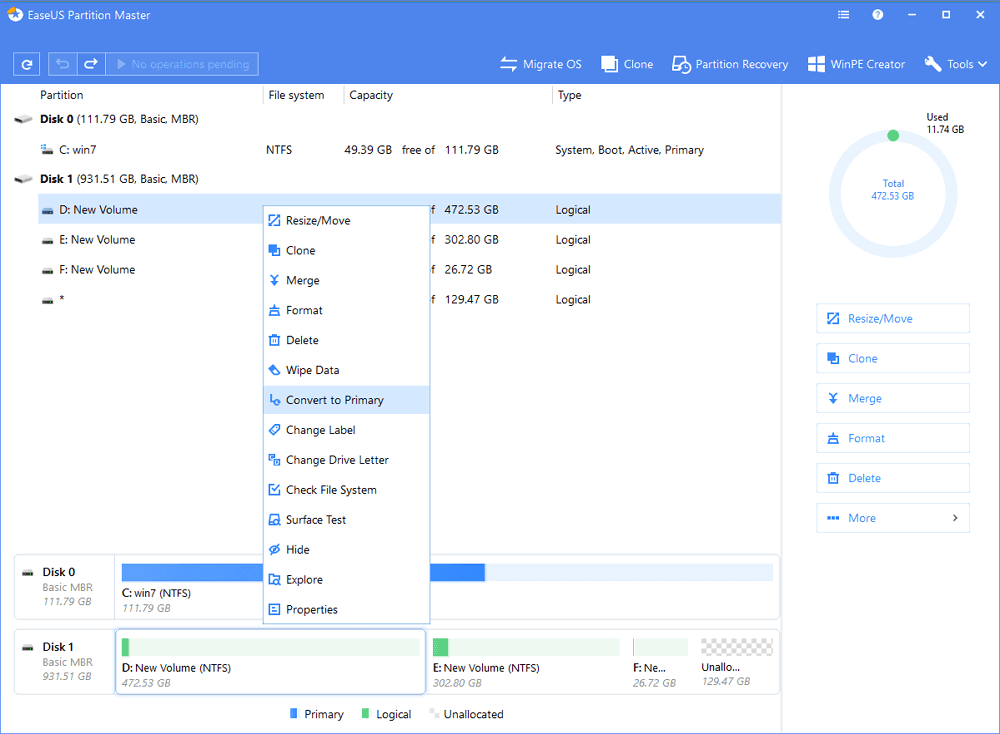Select Hide in the context menu
The width and height of the screenshot is (1000, 734).
click(346, 550)
